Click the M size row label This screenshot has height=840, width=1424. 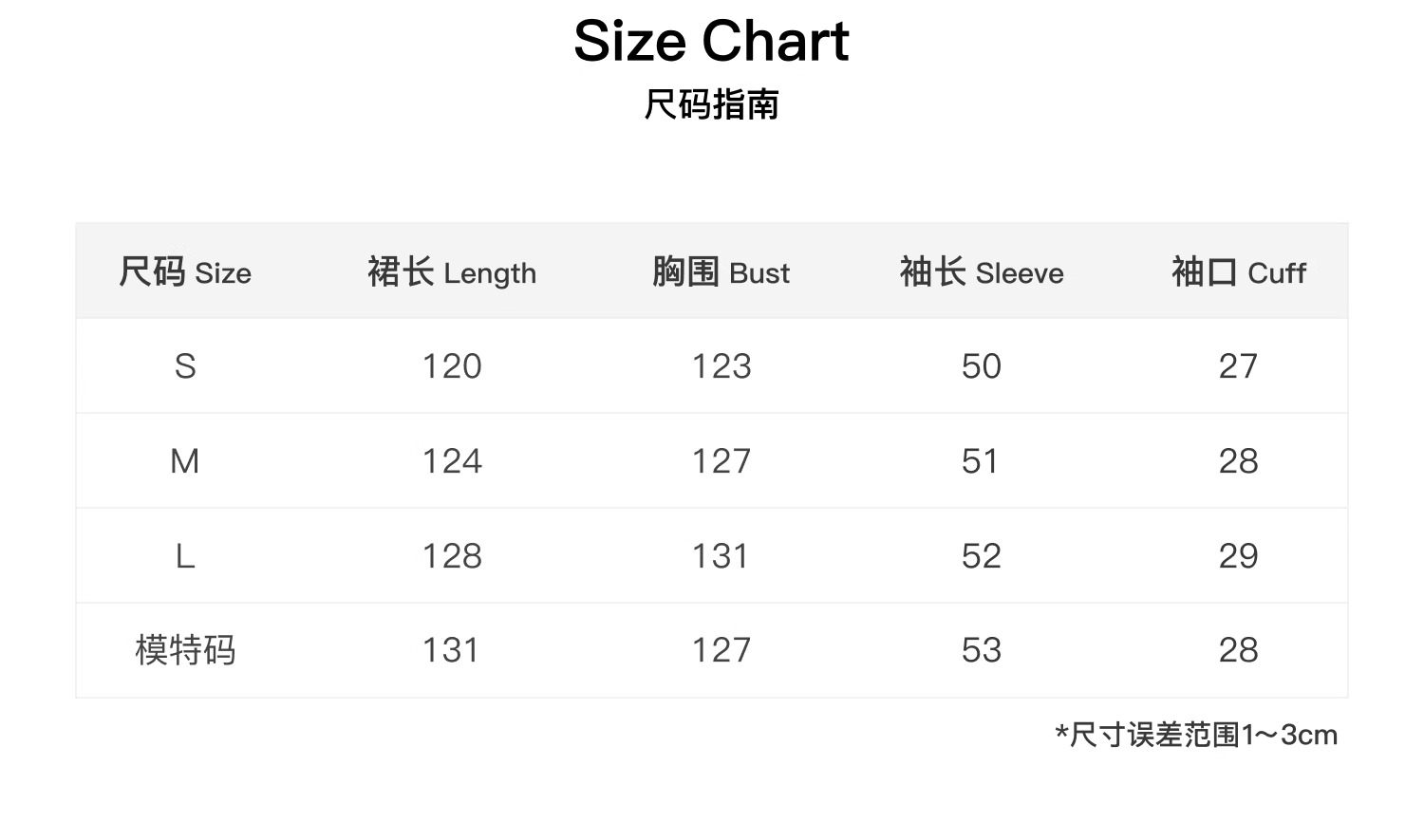[185, 461]
